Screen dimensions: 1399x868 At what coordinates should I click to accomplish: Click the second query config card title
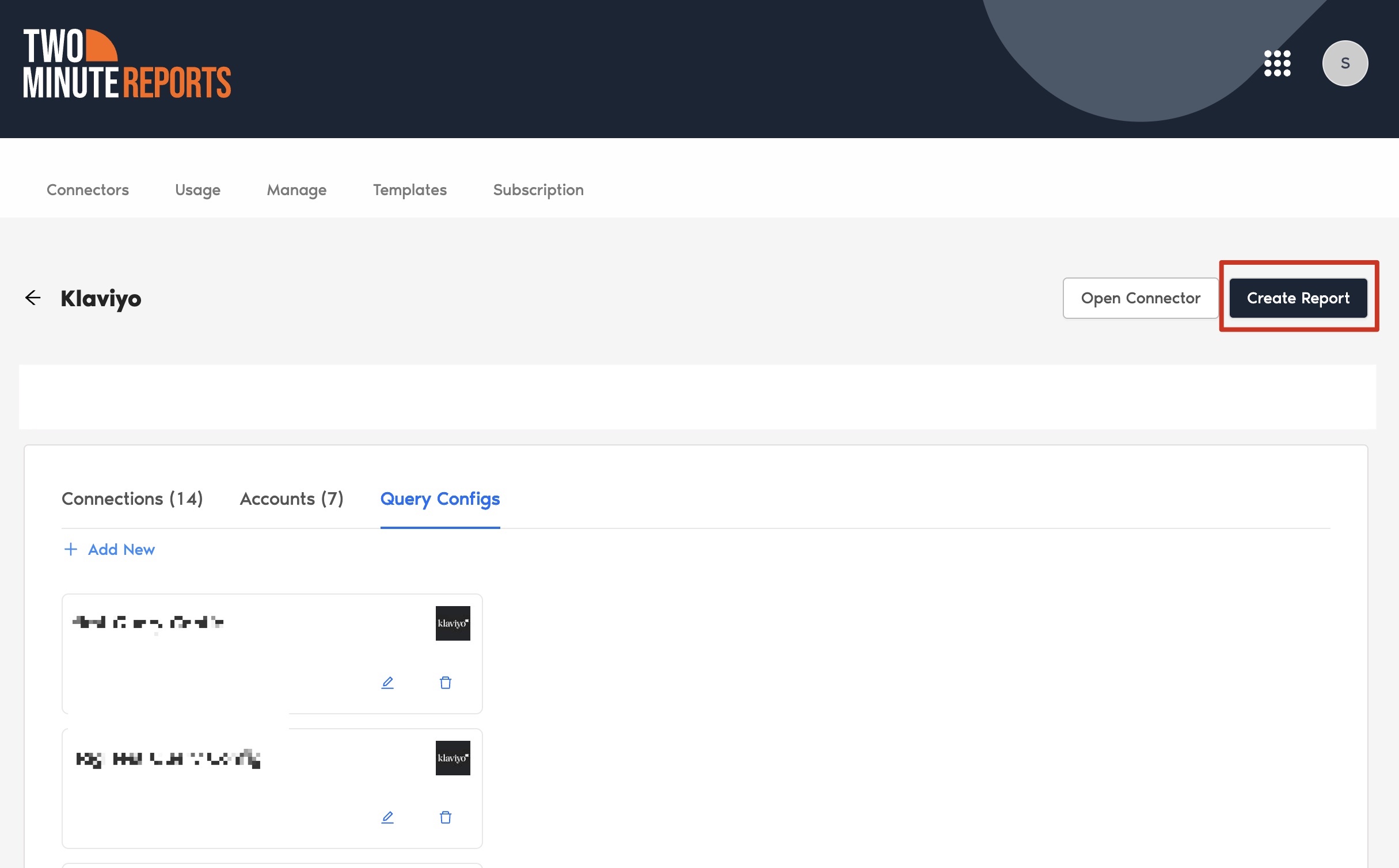tap(168, 759)
